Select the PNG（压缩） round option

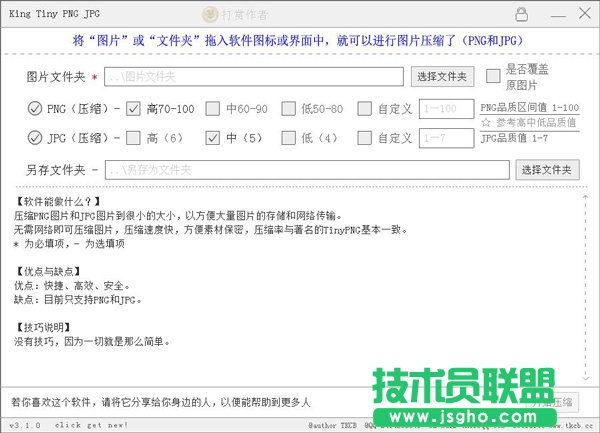[x=35, y=109]
